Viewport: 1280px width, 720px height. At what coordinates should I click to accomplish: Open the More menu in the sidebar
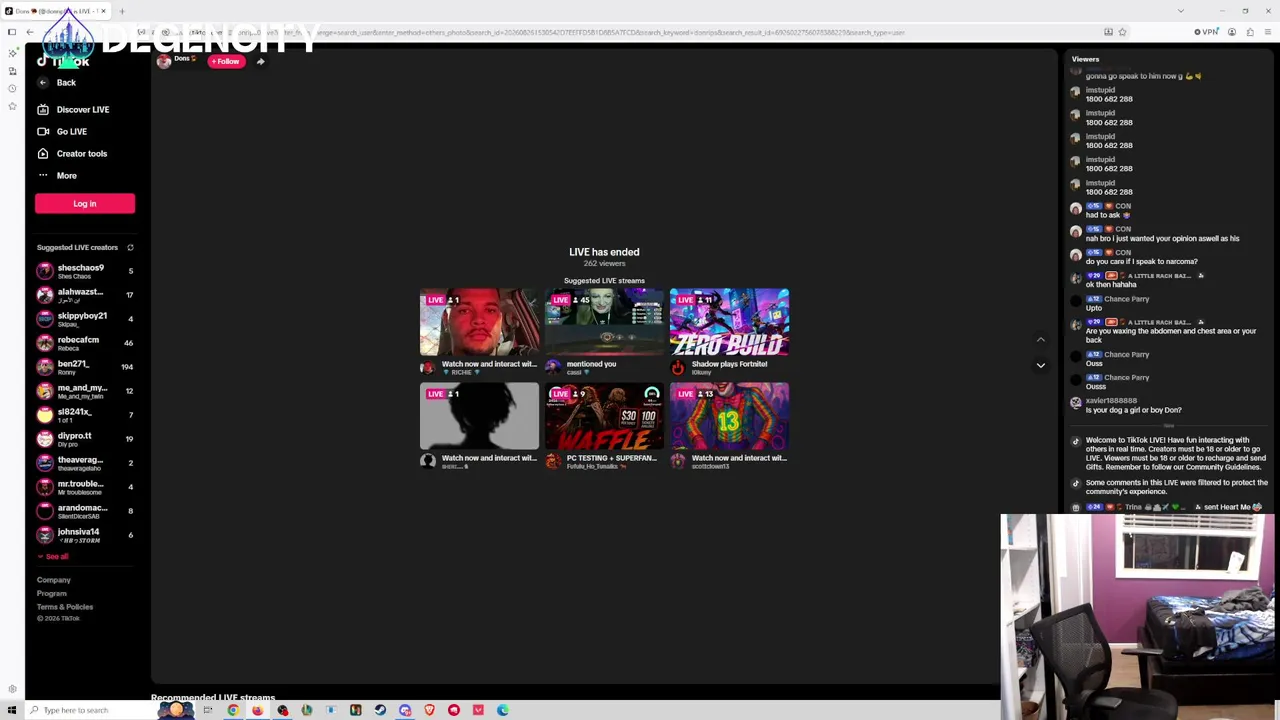(57, 176)
